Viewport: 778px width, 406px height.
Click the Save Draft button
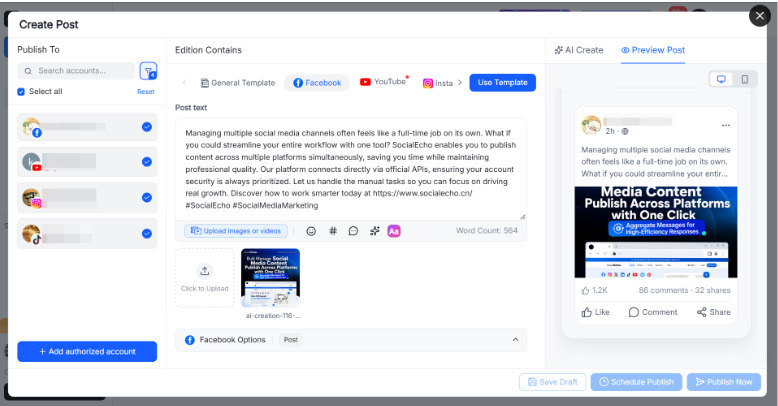pos(553,382)
